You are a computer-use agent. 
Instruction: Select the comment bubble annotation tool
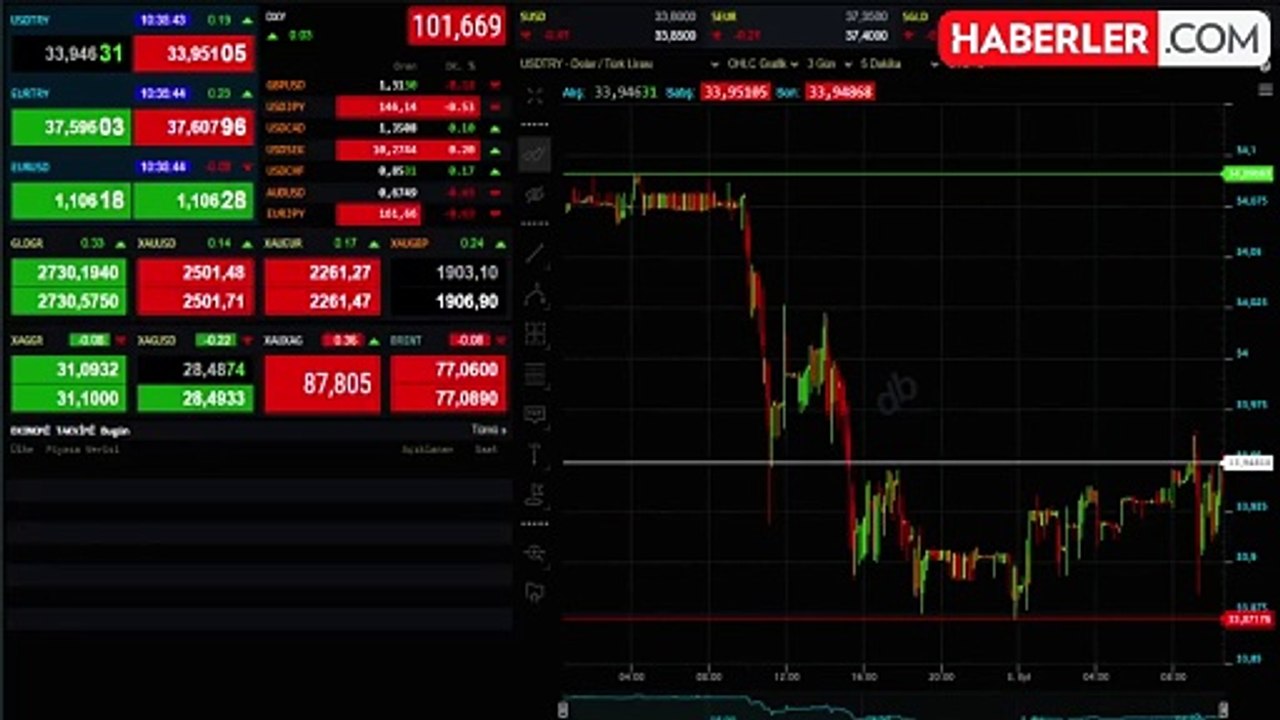click(x=535, y=414)
